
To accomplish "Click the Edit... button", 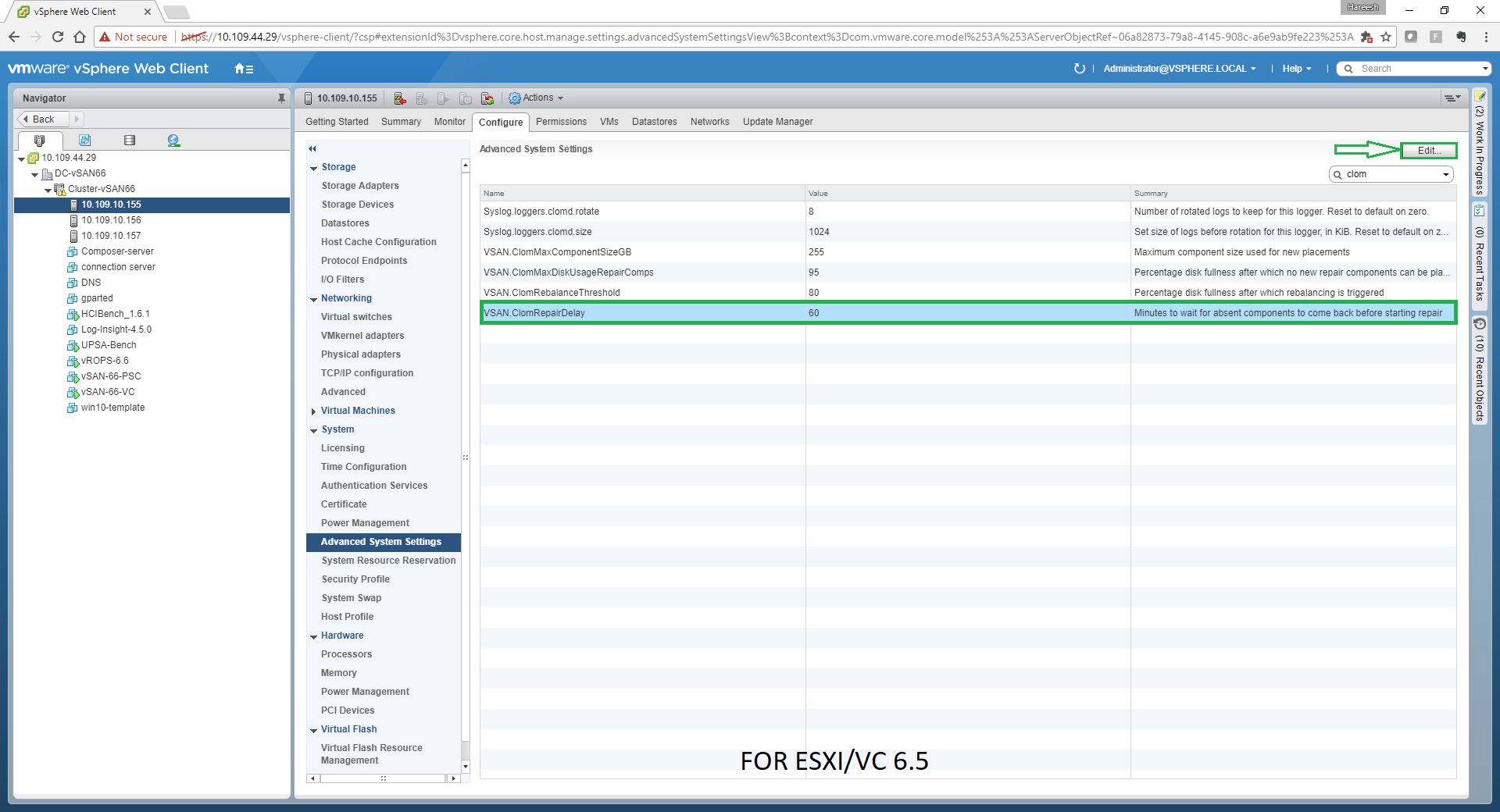I will click(1428, 151).
